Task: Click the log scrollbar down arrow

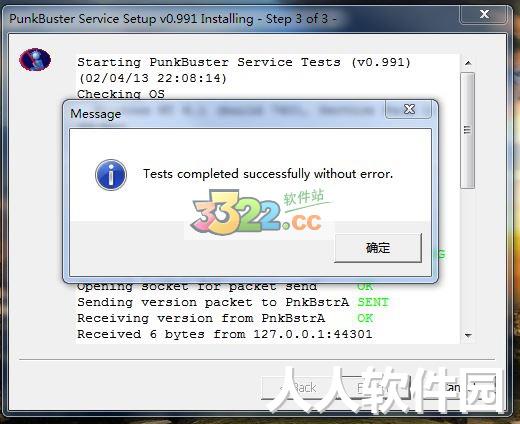Action: 468,335
